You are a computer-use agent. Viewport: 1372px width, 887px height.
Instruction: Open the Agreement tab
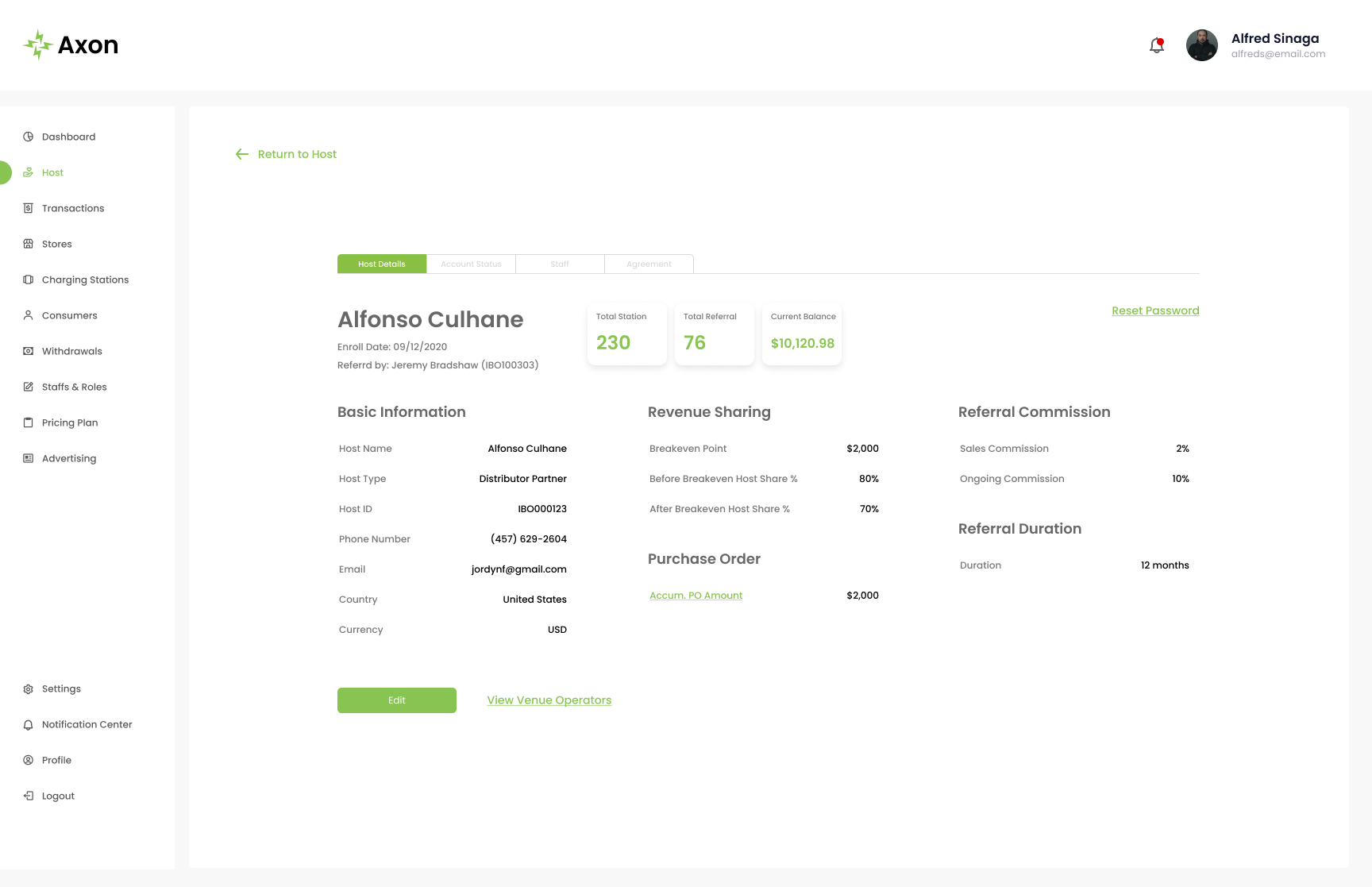649,264
